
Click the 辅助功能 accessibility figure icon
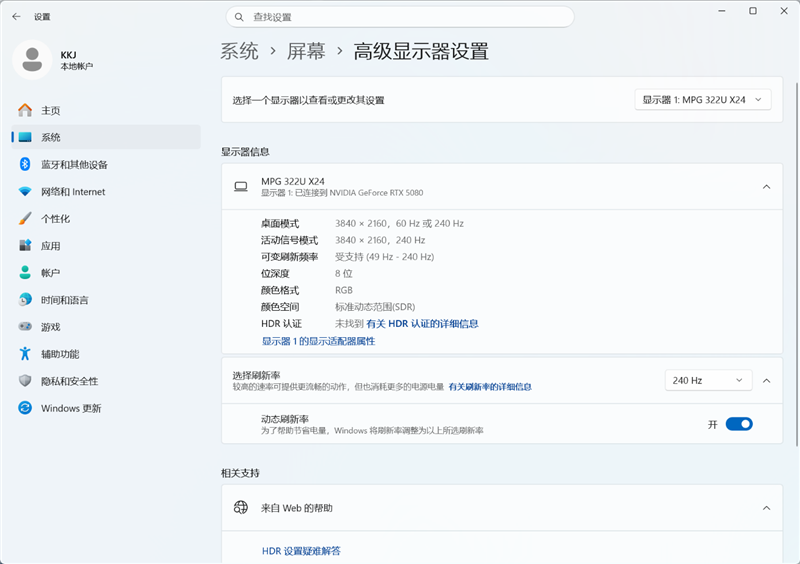point(25,354)
